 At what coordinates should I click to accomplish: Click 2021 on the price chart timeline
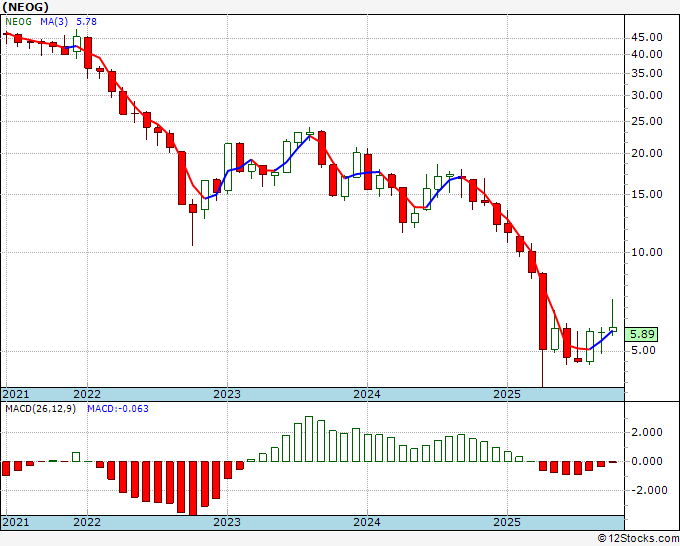pyautogui.click(x=16, y=394)
